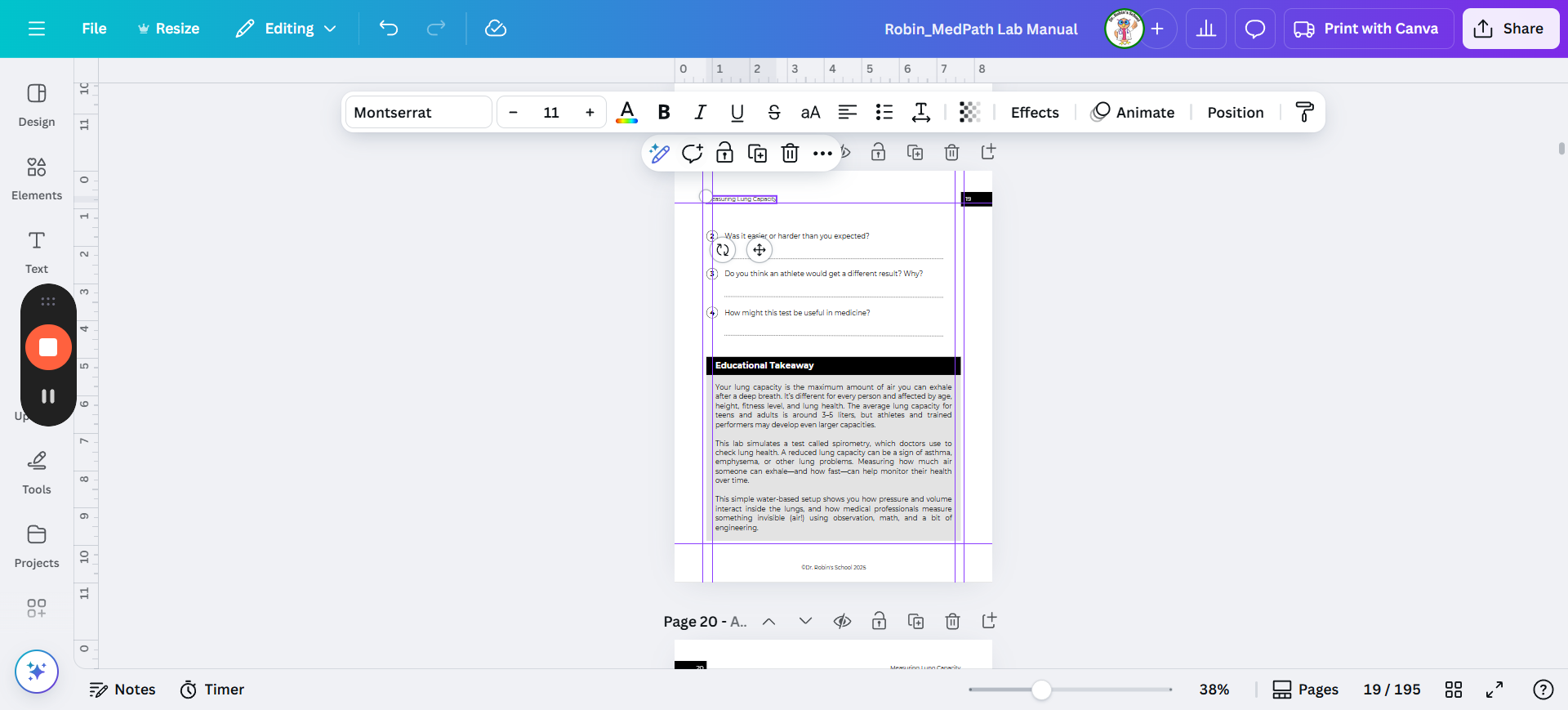
Task: Open the bulleted list formatting icon
Action: click(x=884, y=112)
